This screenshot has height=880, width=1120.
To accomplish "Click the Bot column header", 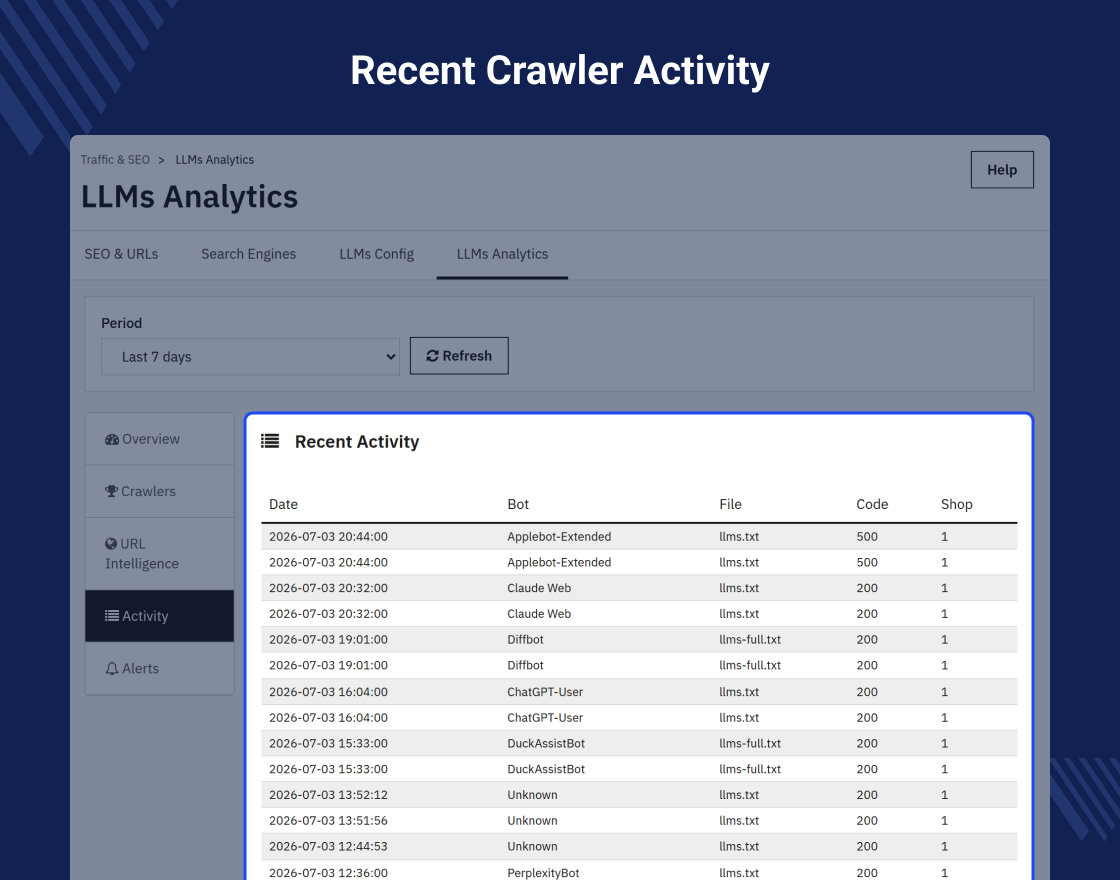I will pyautogui.click(x=518, y=504).
